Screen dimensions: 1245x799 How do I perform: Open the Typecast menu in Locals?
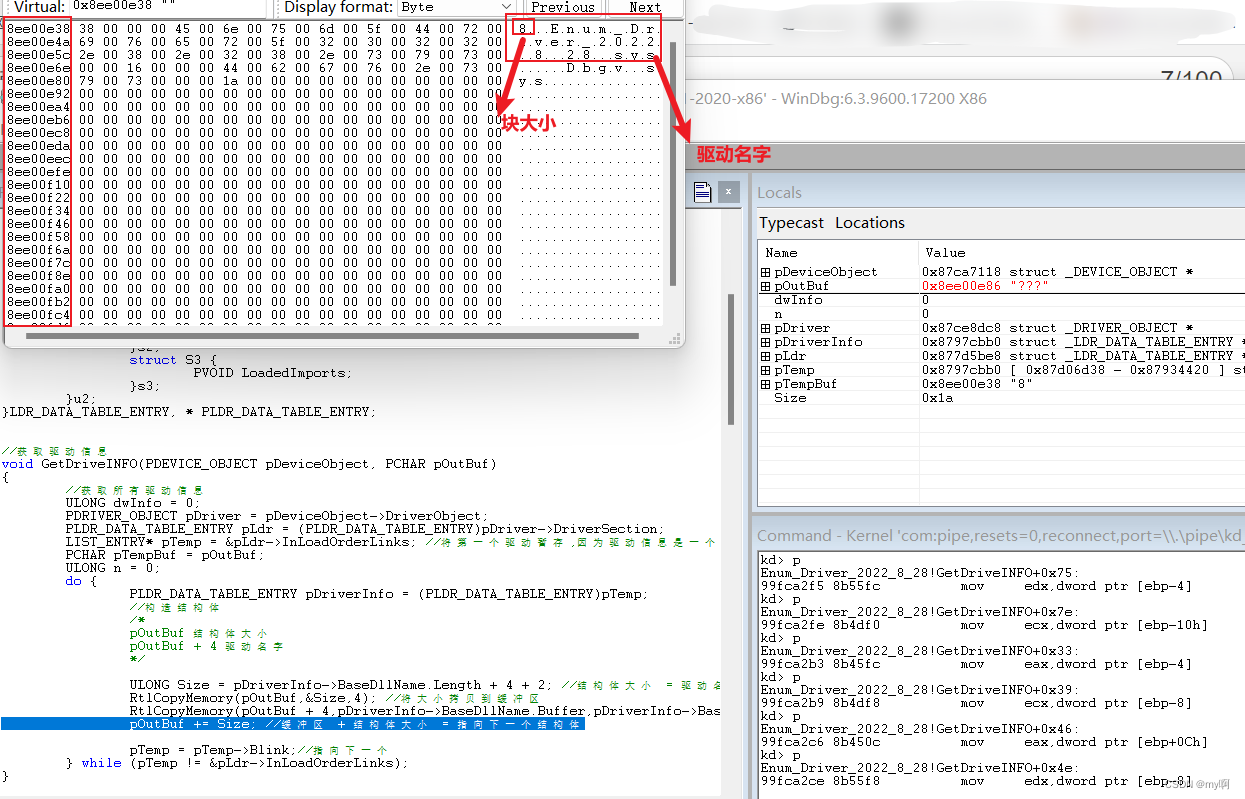click(791, 223)
